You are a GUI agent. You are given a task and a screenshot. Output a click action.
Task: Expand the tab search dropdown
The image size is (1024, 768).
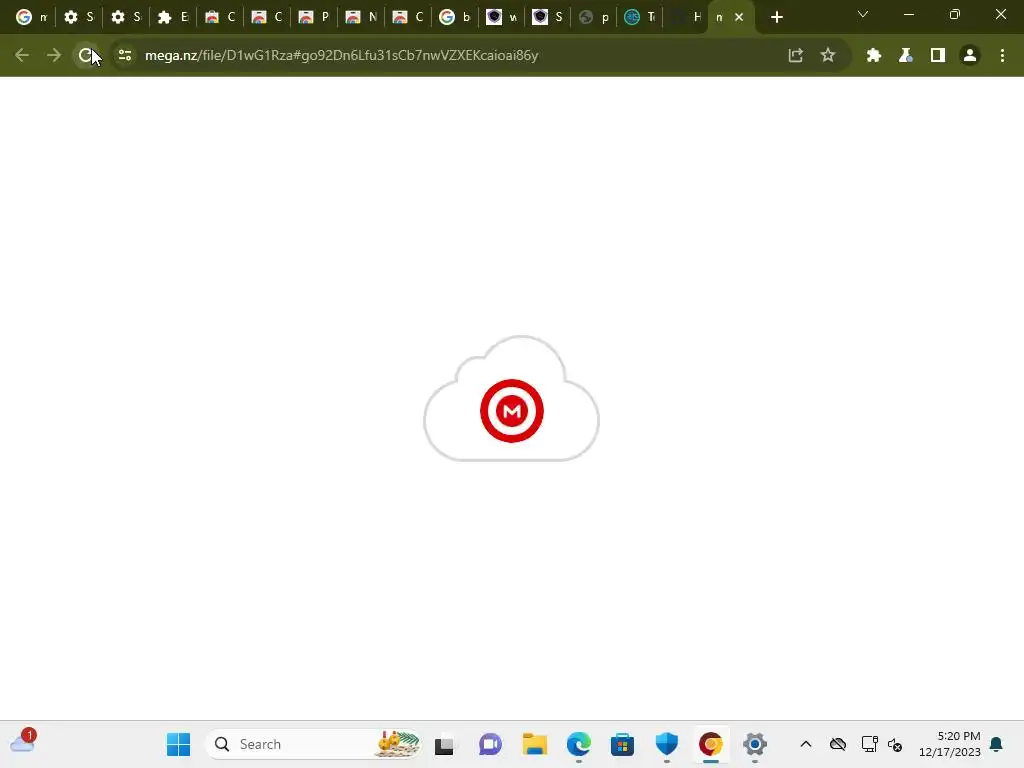[863, 14]
